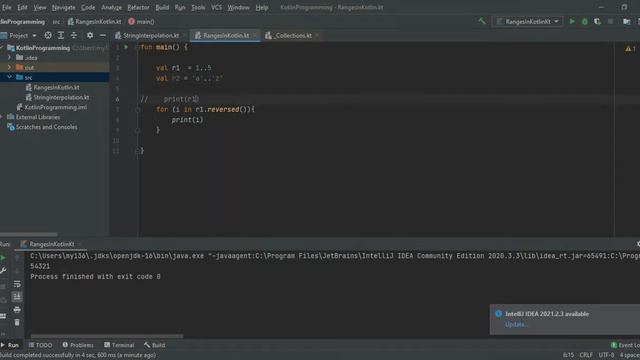Select RangesInKotlin.kt in project tree

click(56, 87)
